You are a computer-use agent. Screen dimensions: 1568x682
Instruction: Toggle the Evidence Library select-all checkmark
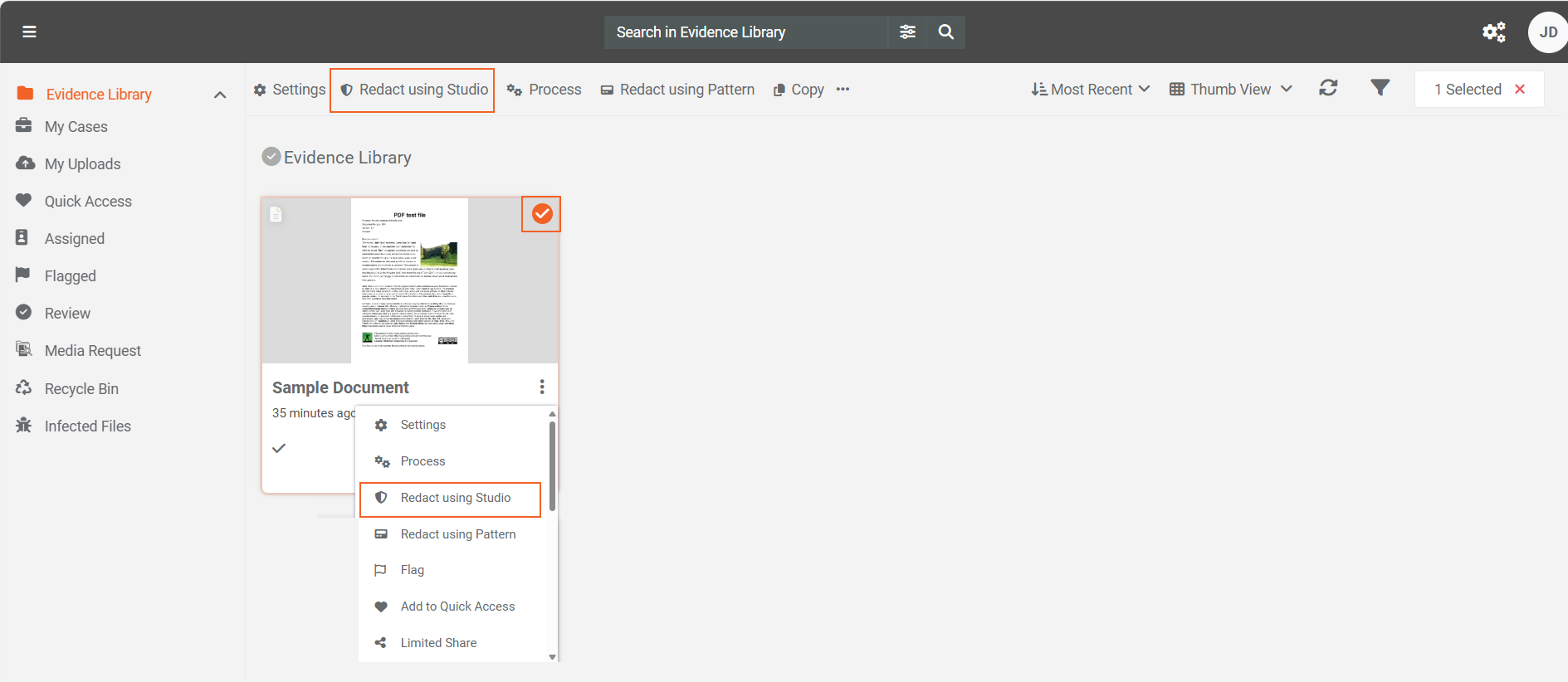[x=271, y=157]
